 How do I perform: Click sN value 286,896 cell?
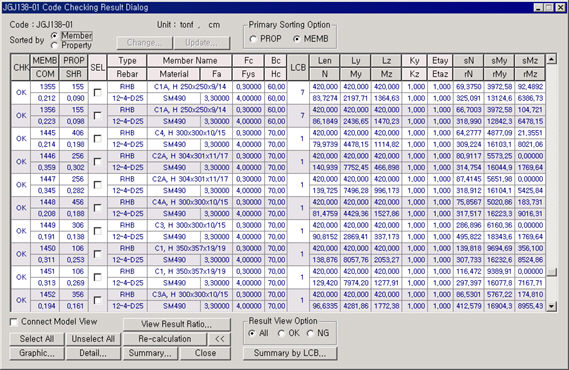tap(468, 225)
